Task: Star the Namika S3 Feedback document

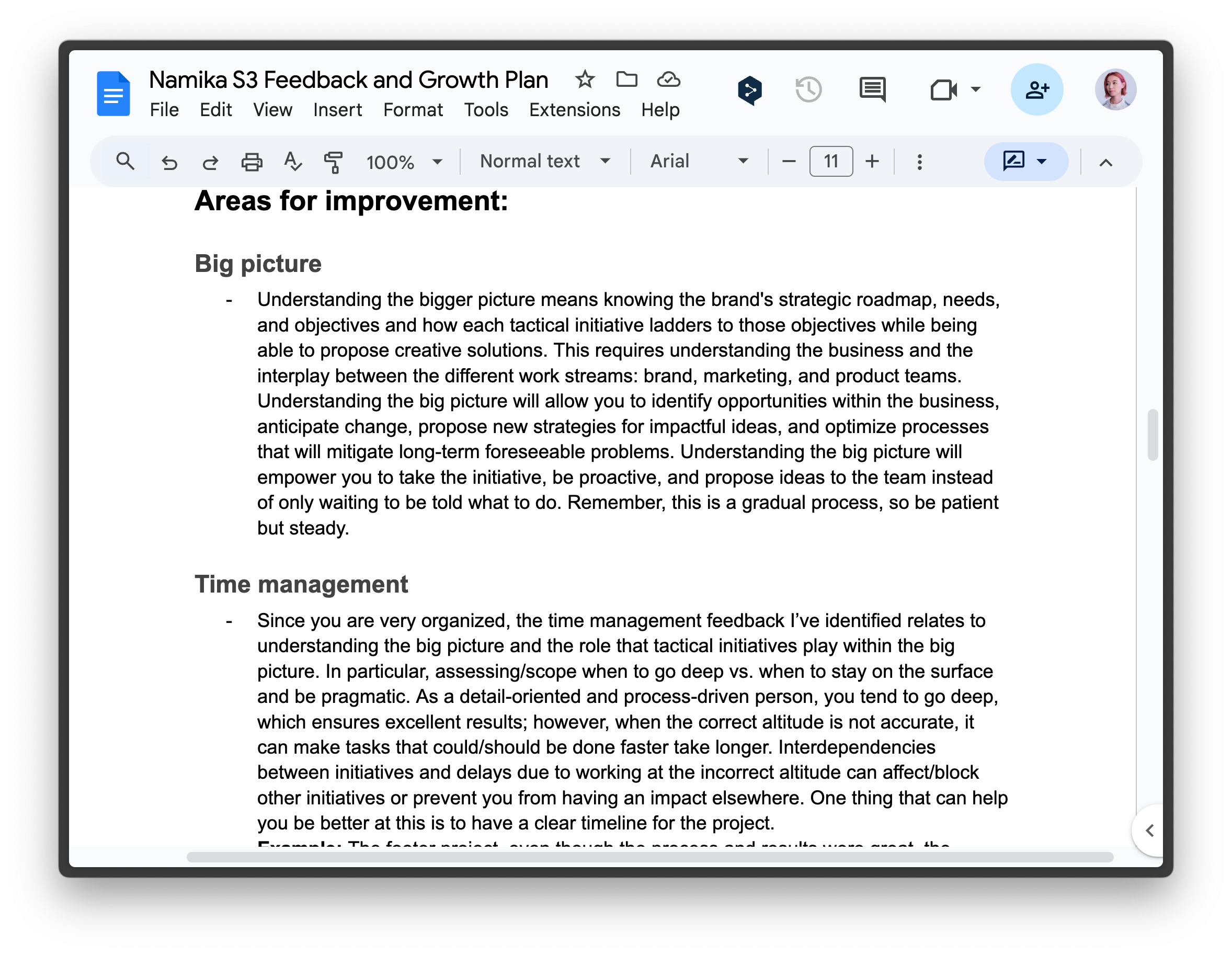Action: point(585,79)
